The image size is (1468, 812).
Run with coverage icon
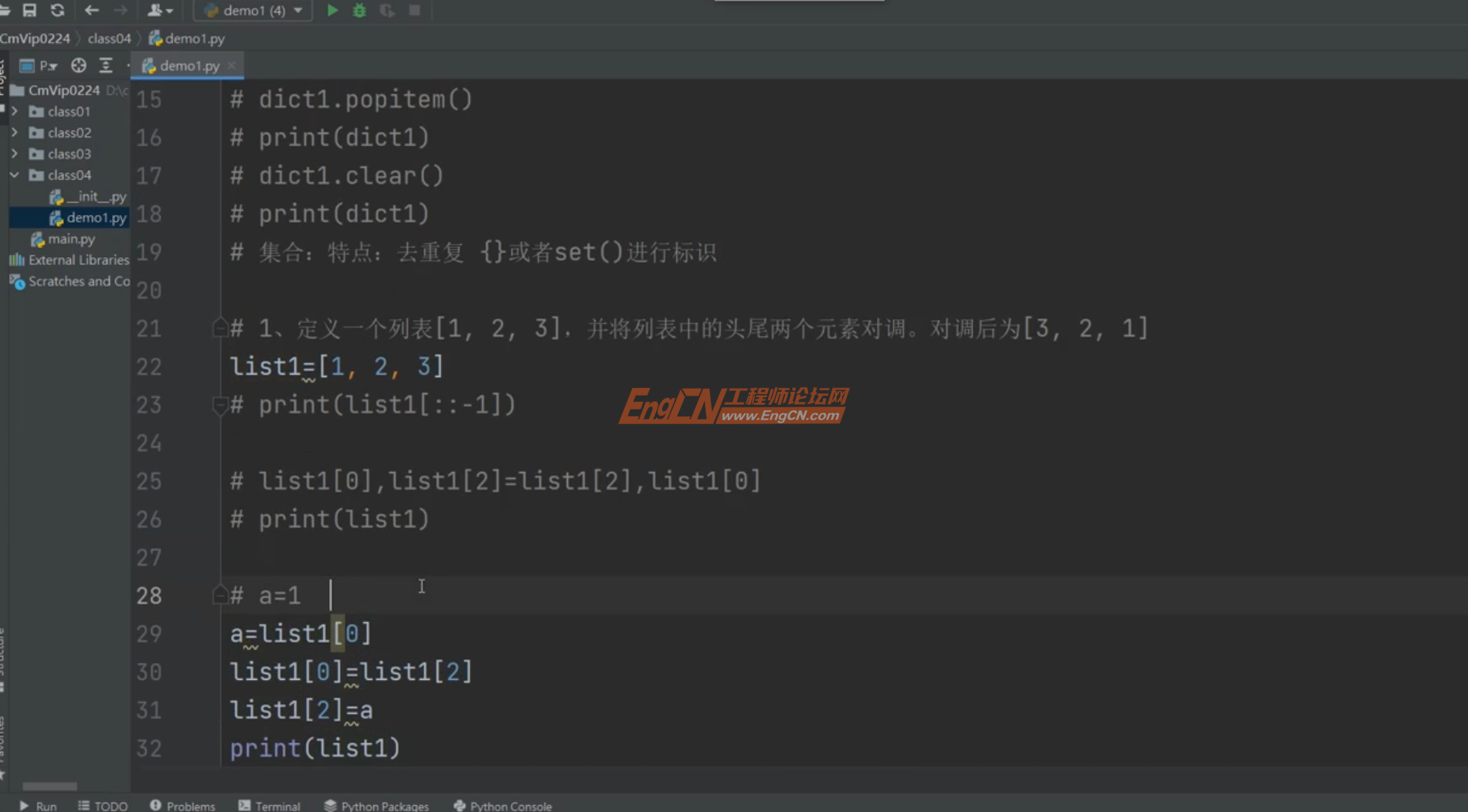pos(387,11)
